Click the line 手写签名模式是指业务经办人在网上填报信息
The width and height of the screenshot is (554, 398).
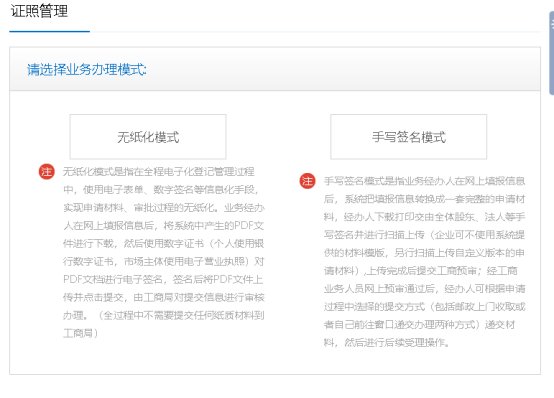[424, 181]
